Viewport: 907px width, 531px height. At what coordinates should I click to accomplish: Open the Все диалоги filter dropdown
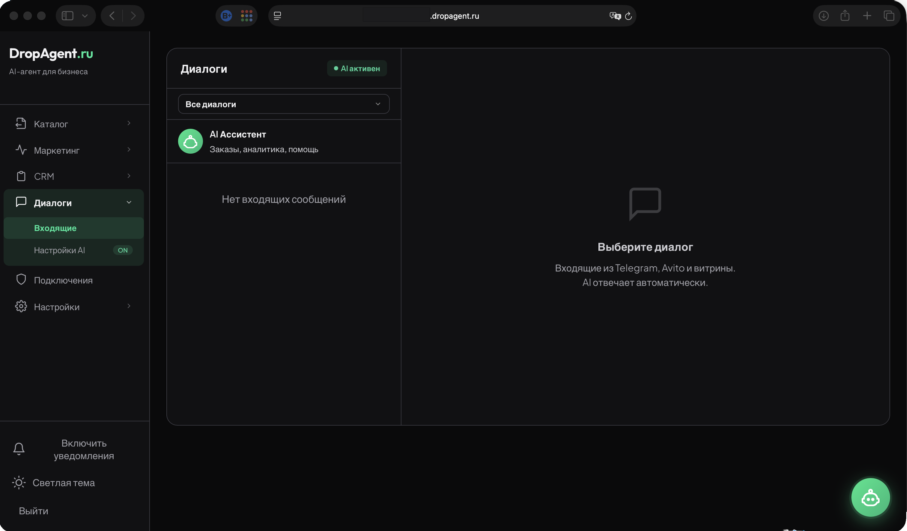(283, 104)
